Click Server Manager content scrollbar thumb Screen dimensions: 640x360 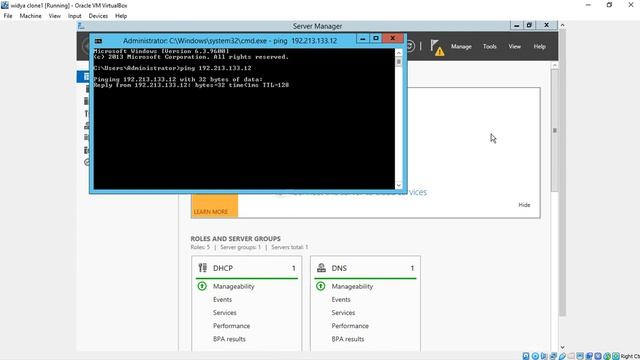tap(554, 130)
